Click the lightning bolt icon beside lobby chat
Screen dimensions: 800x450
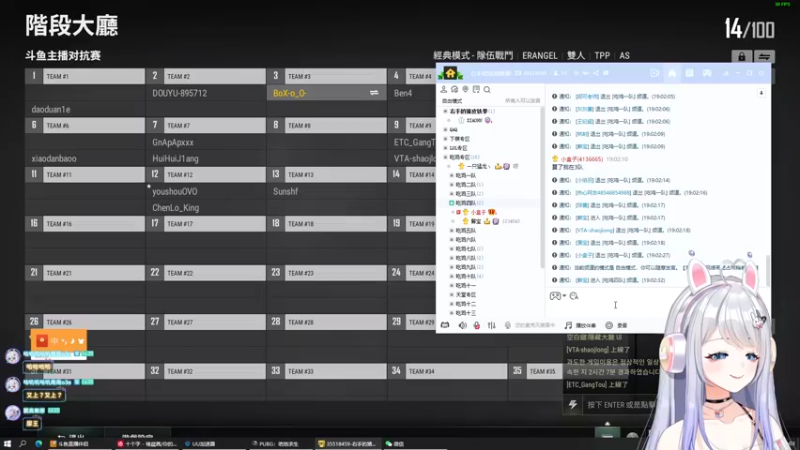[x=572, y=405]
